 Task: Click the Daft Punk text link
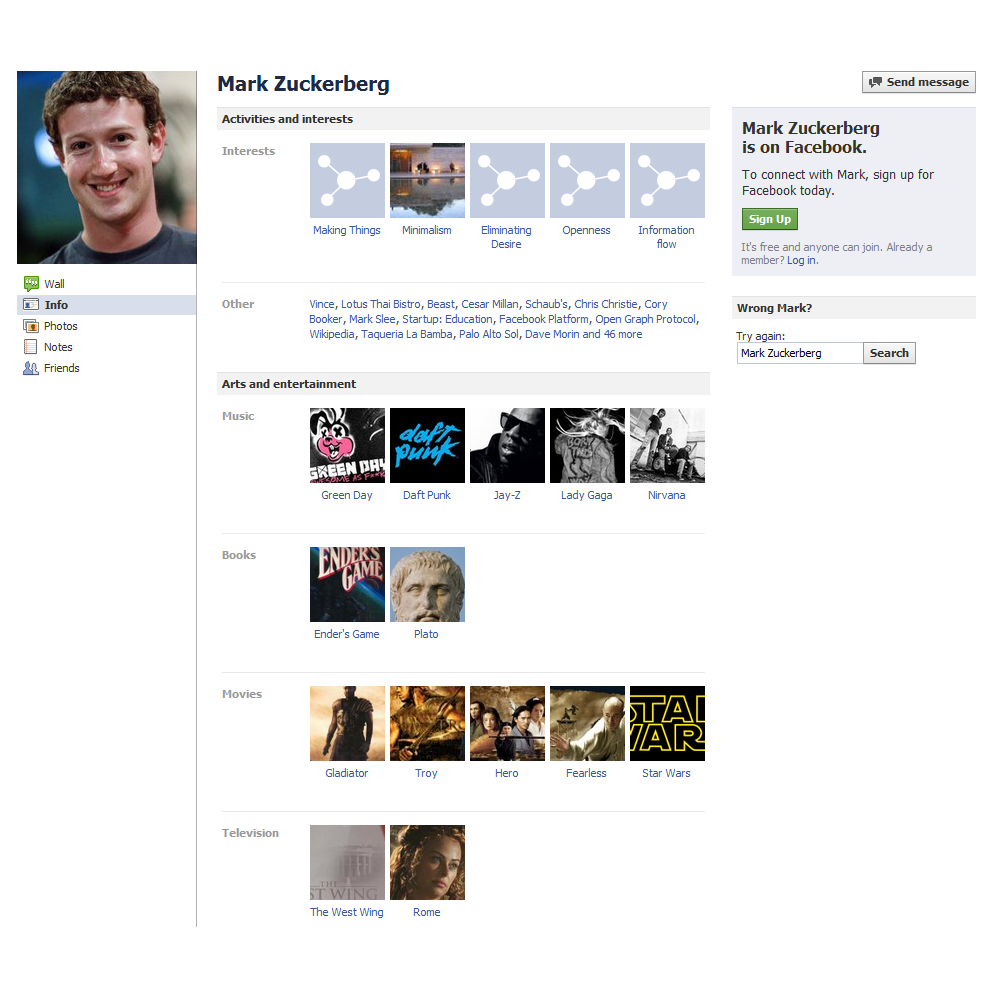point(427,496)
